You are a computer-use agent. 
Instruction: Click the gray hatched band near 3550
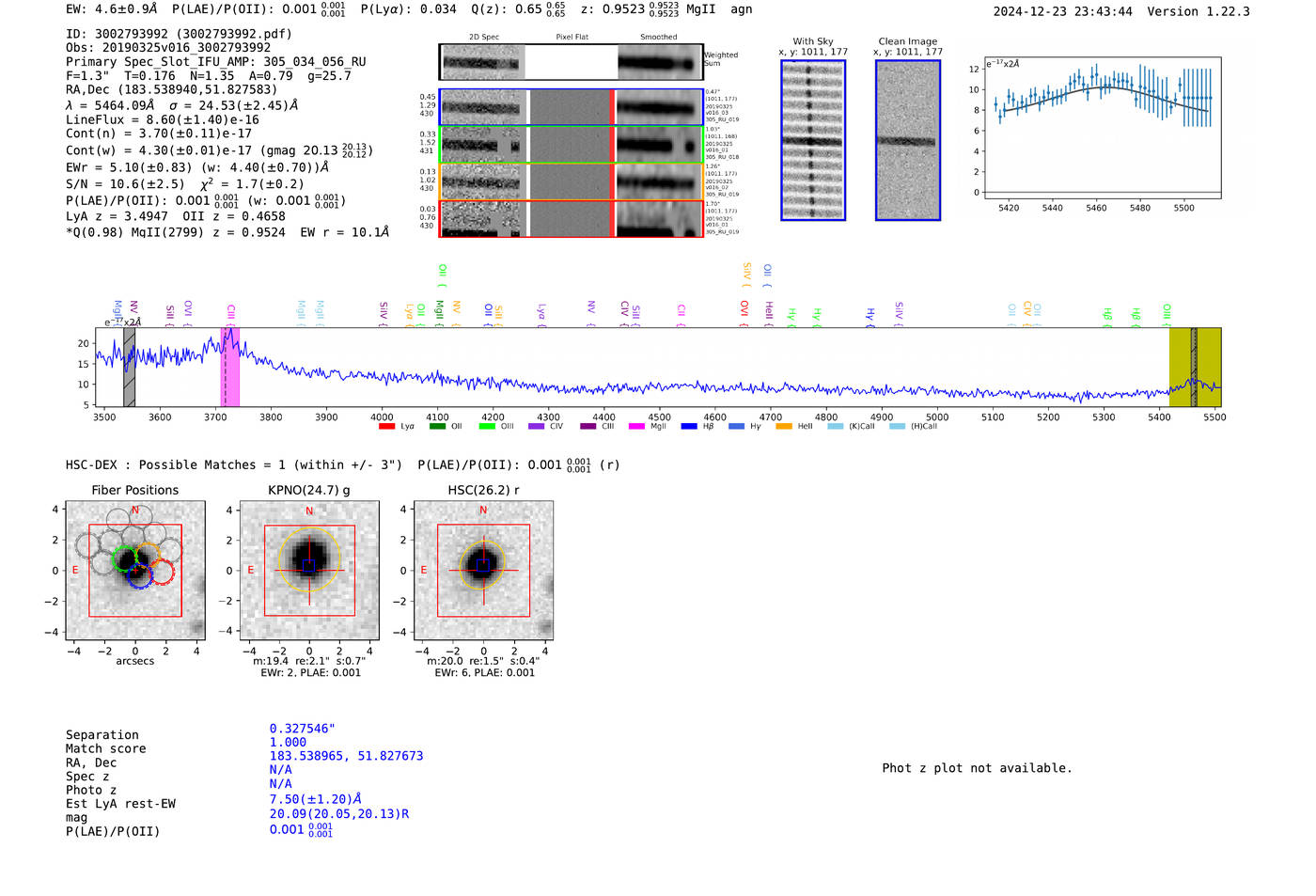pyautogui.click(x=130, y=367)
